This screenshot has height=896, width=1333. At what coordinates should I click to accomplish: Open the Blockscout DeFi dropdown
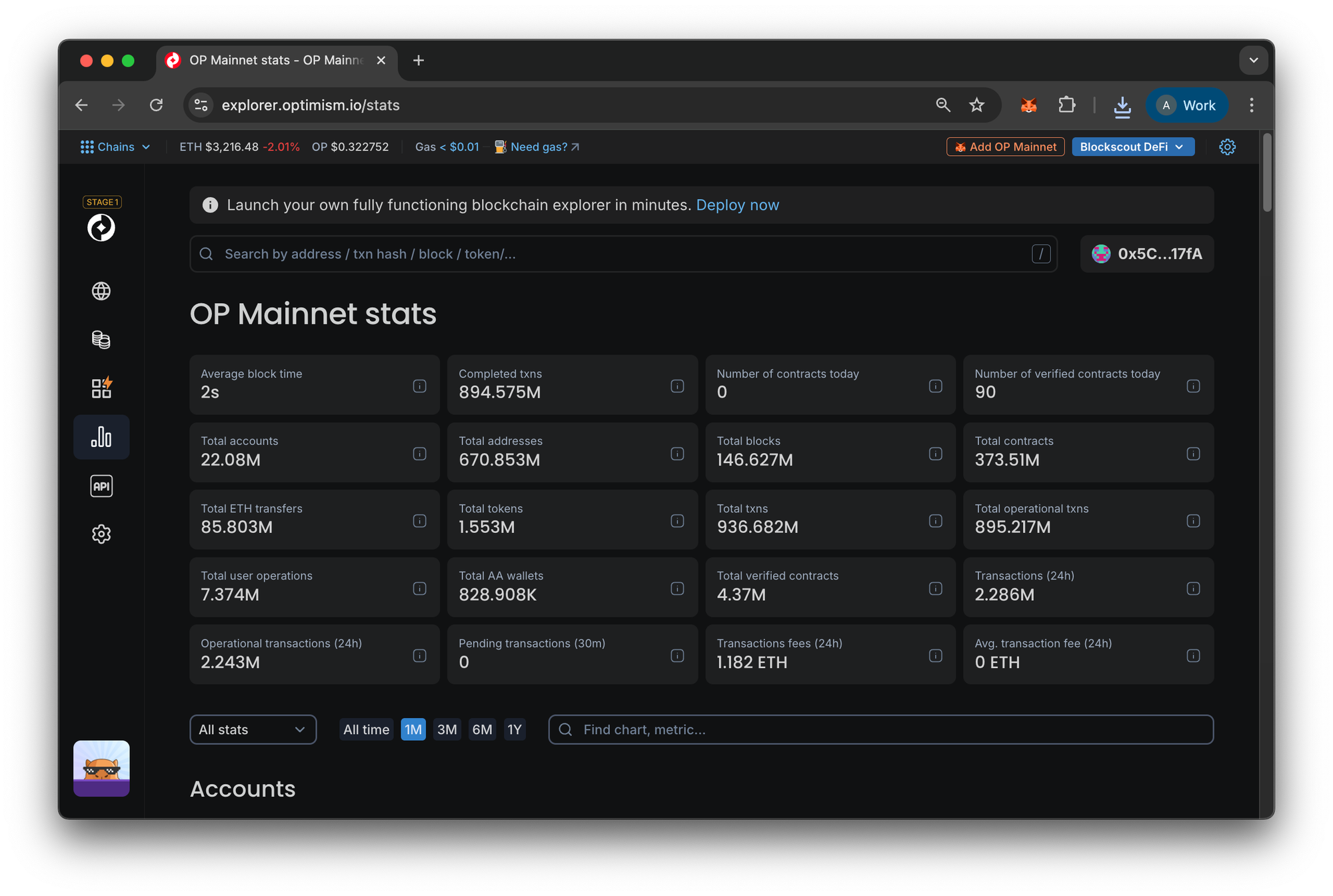coord(1132,147)
